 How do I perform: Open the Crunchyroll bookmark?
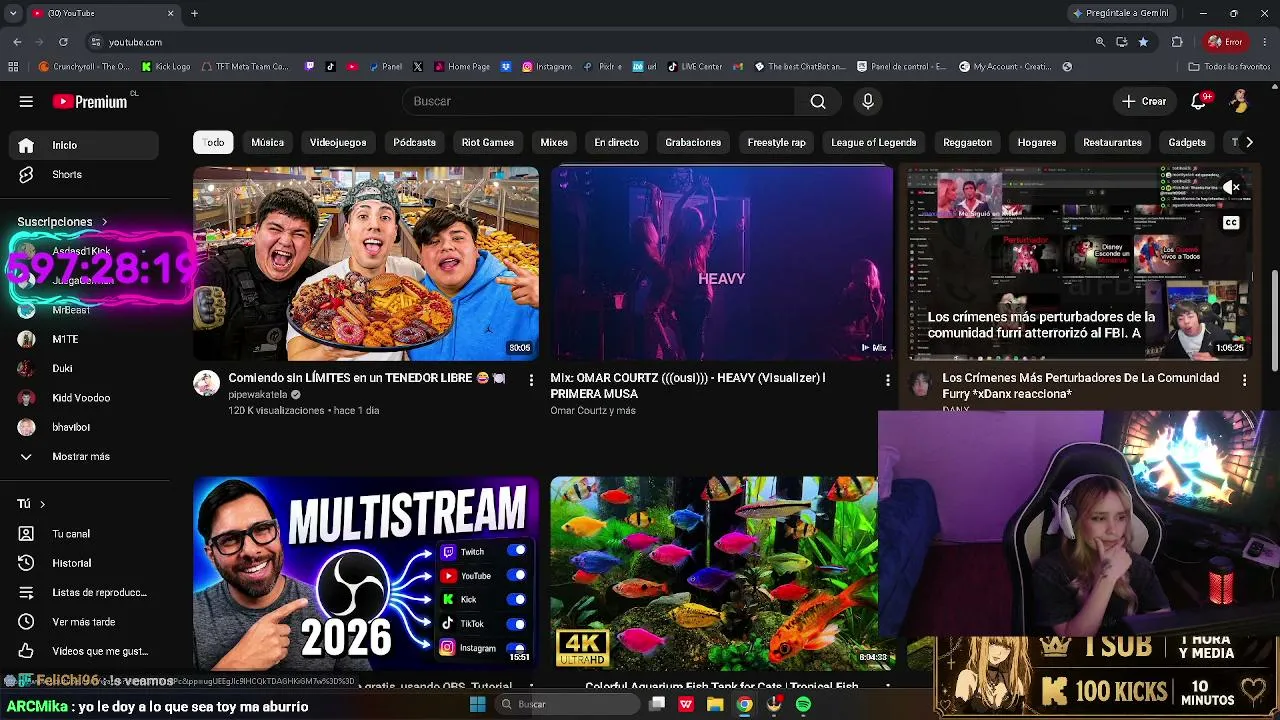(85, 67)
